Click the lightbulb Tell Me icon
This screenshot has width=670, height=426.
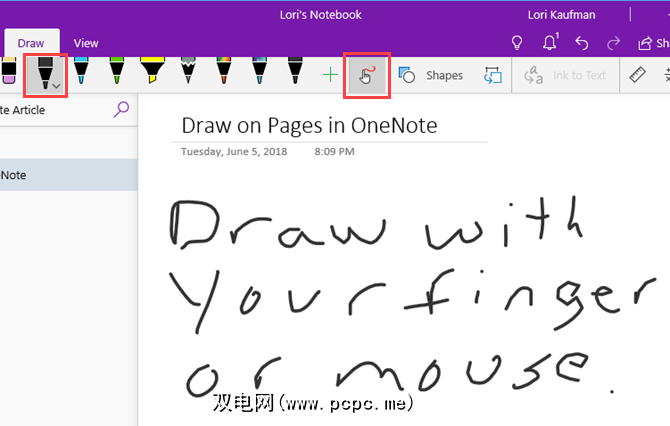tap(517, 43)
